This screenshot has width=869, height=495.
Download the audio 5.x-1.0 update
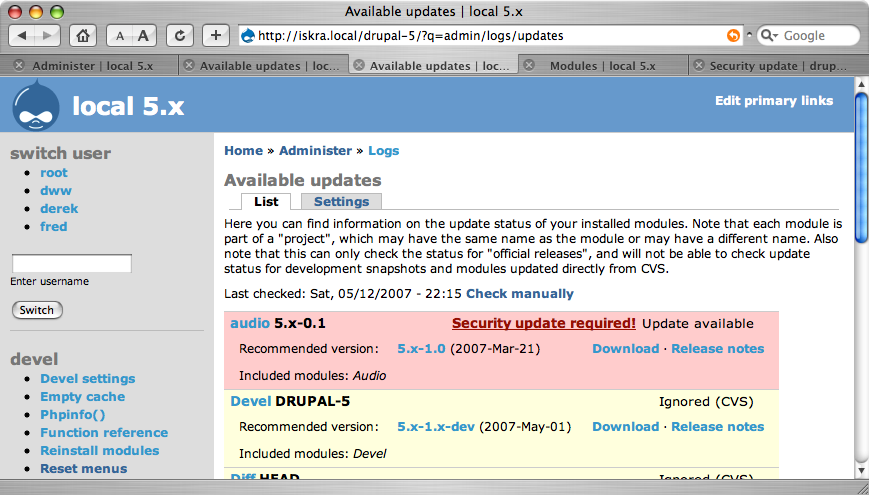[x=626, y=349]
